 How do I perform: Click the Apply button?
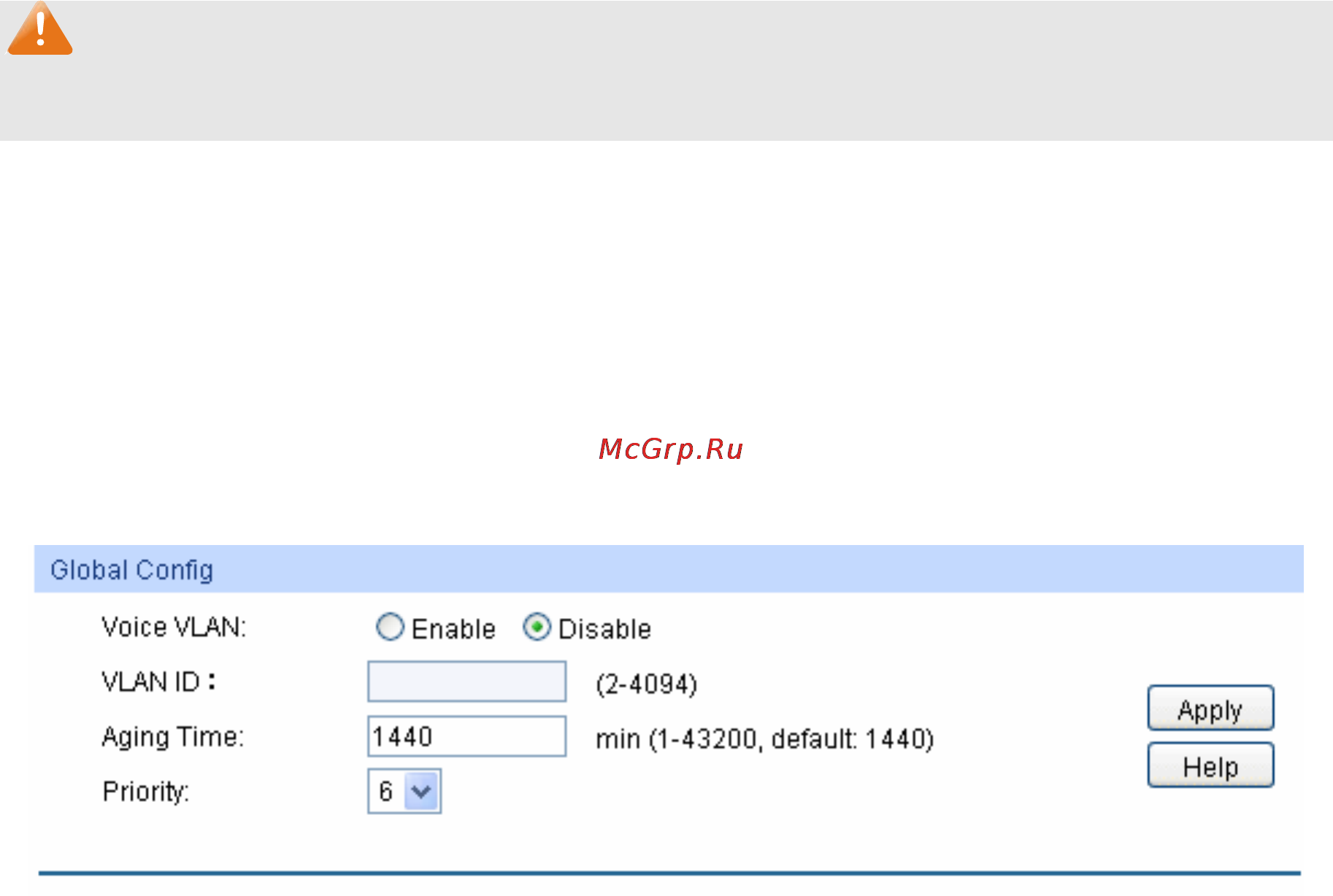(x=1210, y=708)
